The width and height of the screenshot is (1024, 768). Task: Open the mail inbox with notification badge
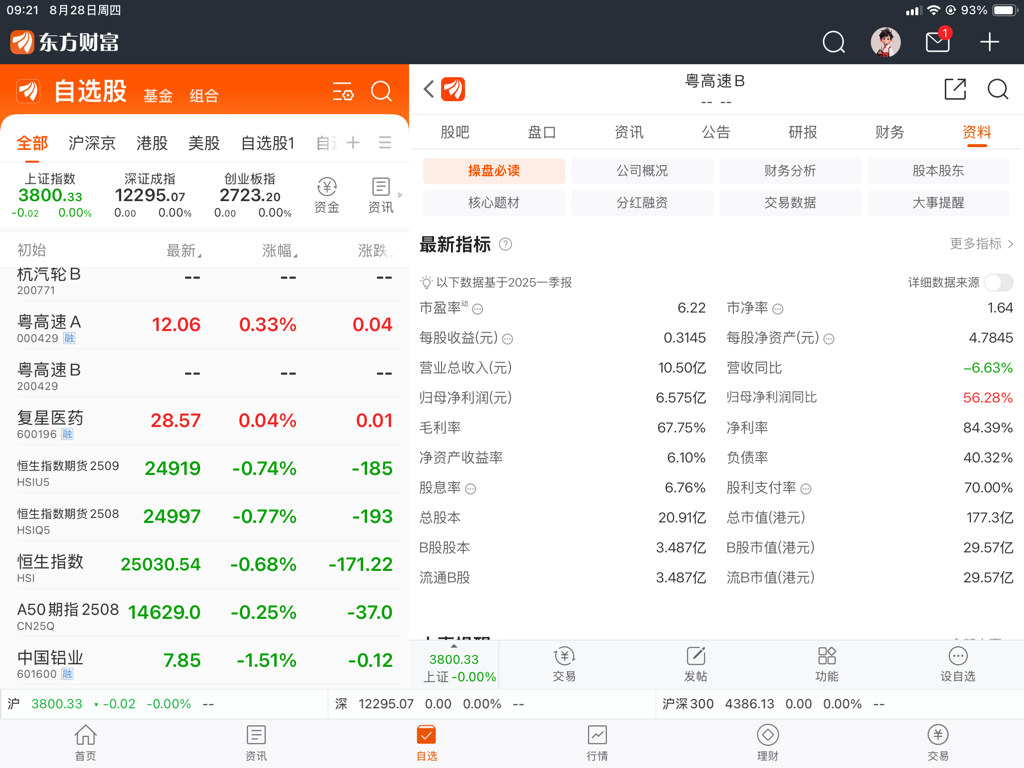[x=938, y=40]
